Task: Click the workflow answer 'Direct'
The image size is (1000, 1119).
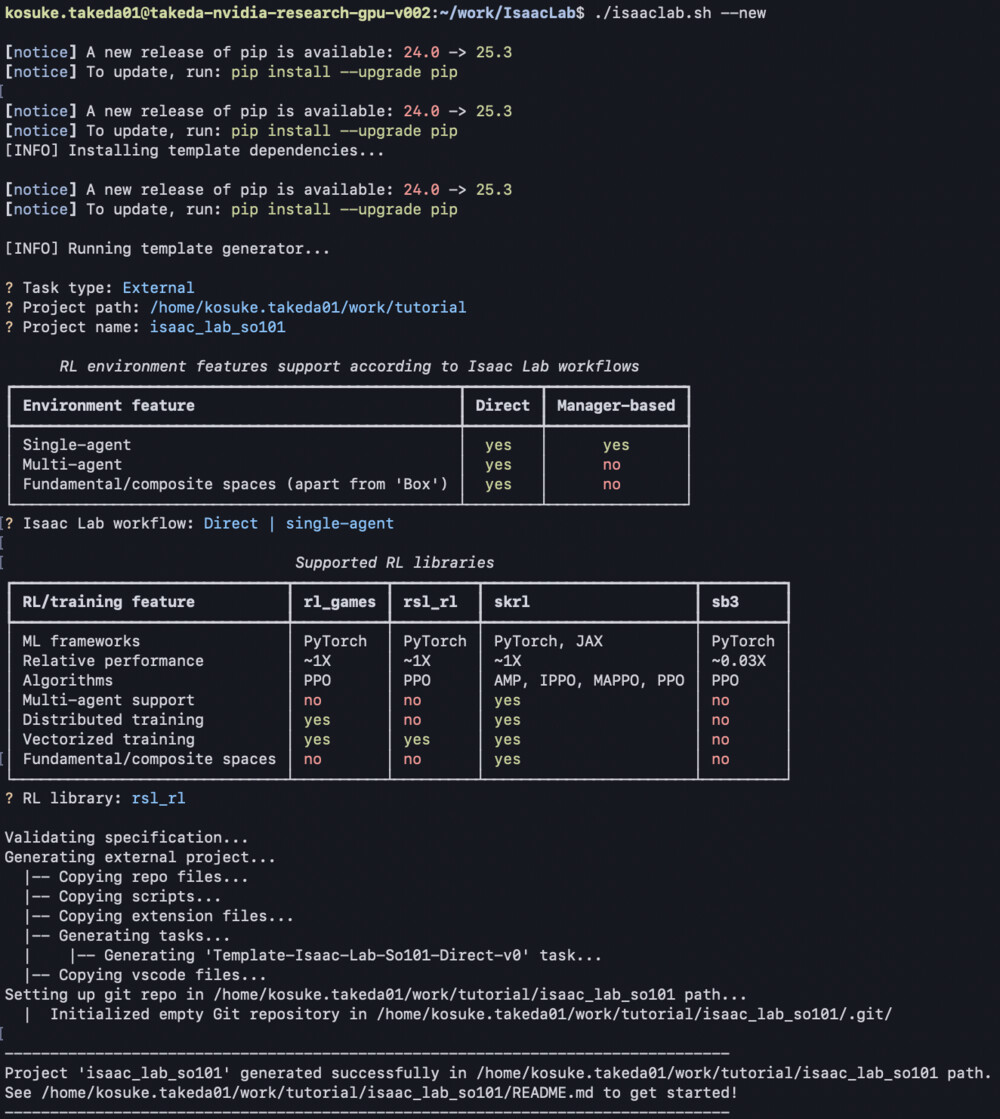Action: click(231, 523)
